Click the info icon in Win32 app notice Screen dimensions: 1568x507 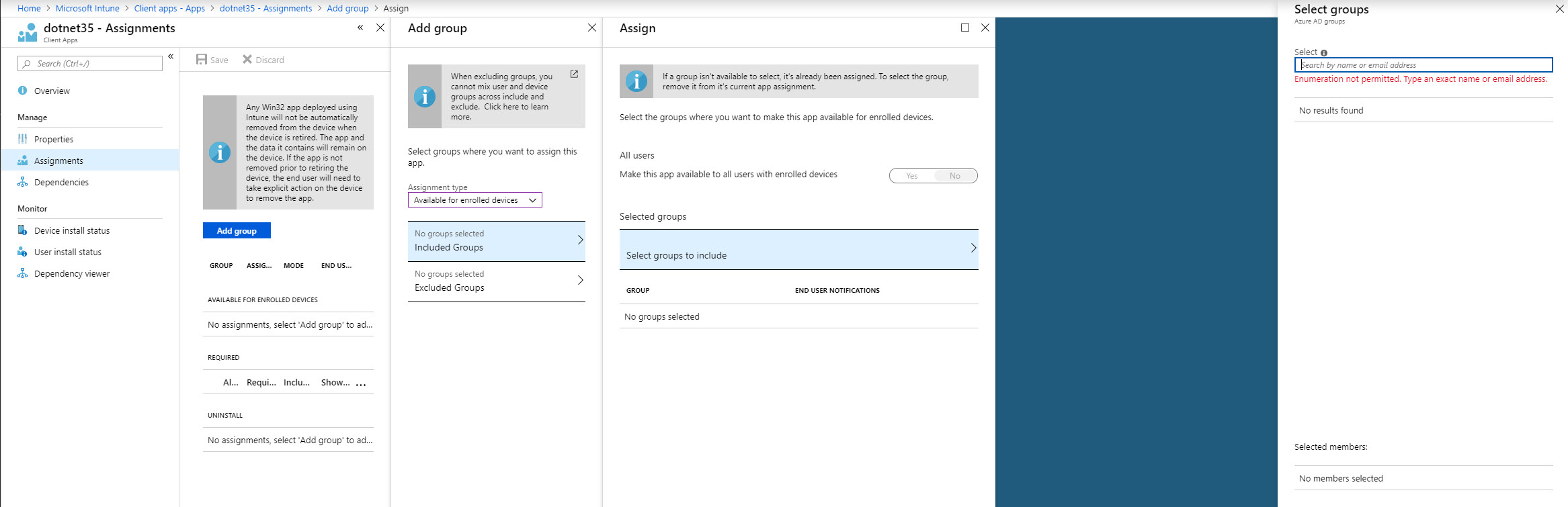tap(220, 152)
